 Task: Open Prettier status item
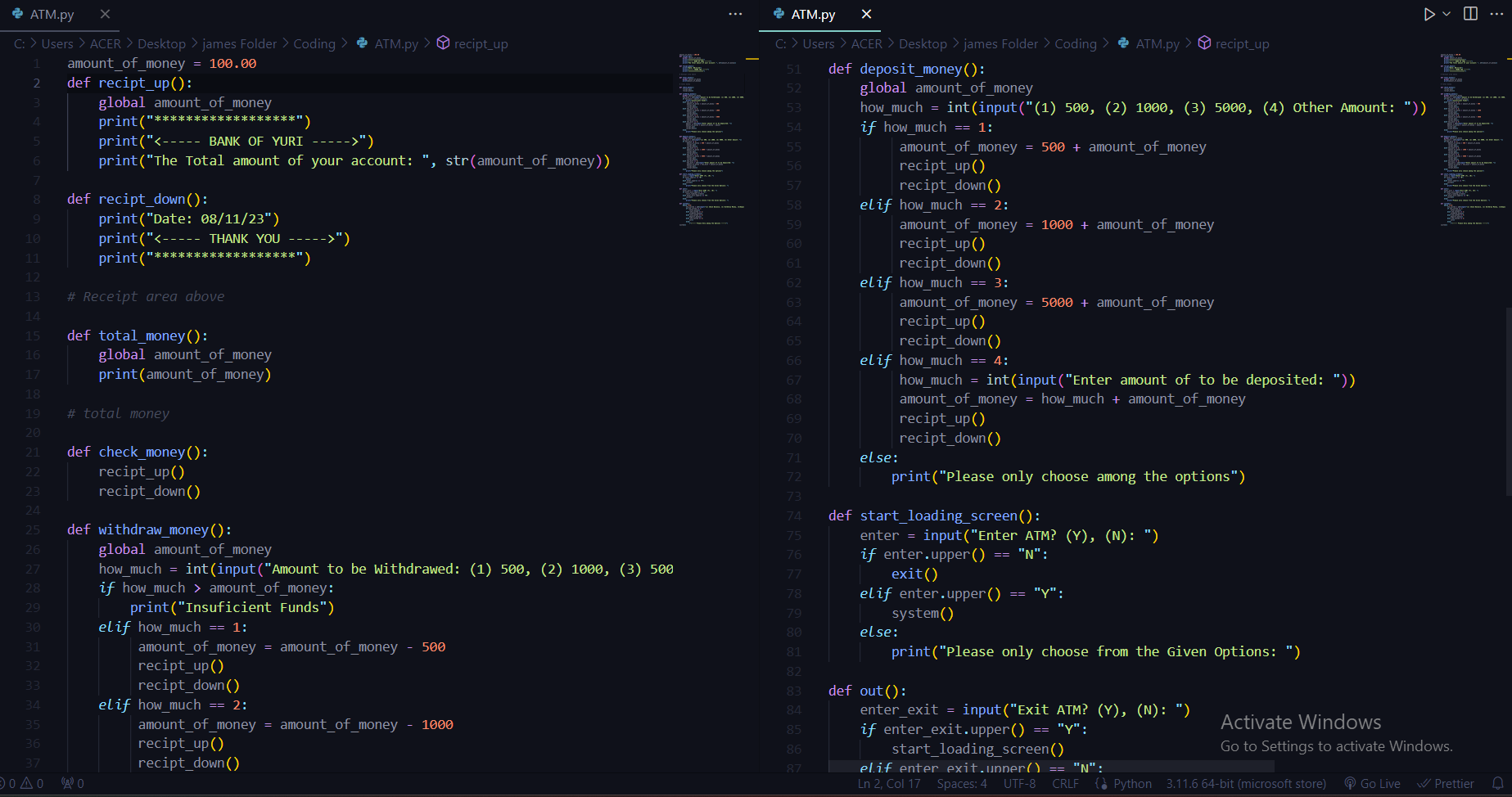[1446, 784]
